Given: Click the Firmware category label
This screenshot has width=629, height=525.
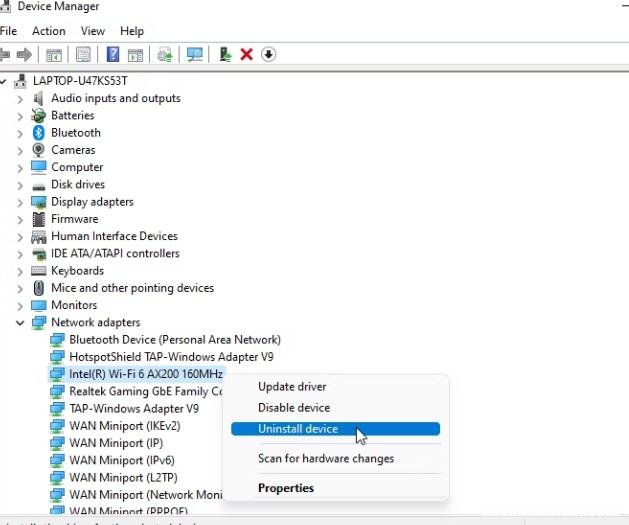Looking at the screenshot, I should point(75,219).
